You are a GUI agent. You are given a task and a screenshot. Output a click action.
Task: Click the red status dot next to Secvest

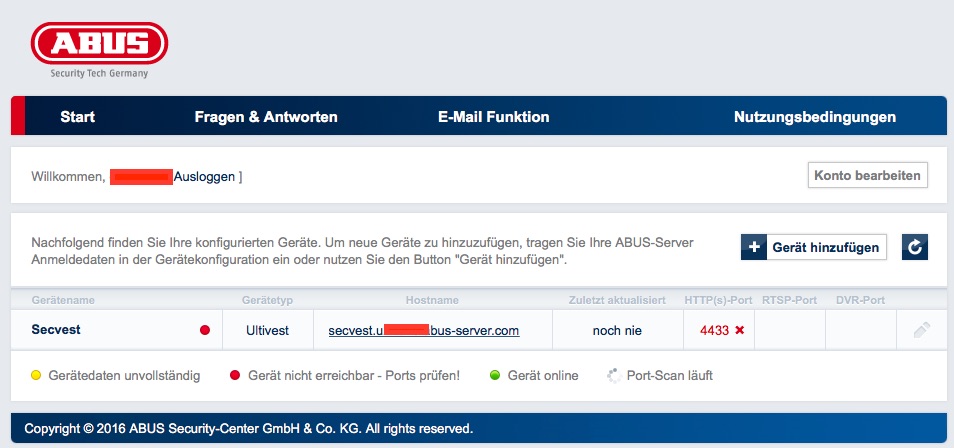click(205, 330)
